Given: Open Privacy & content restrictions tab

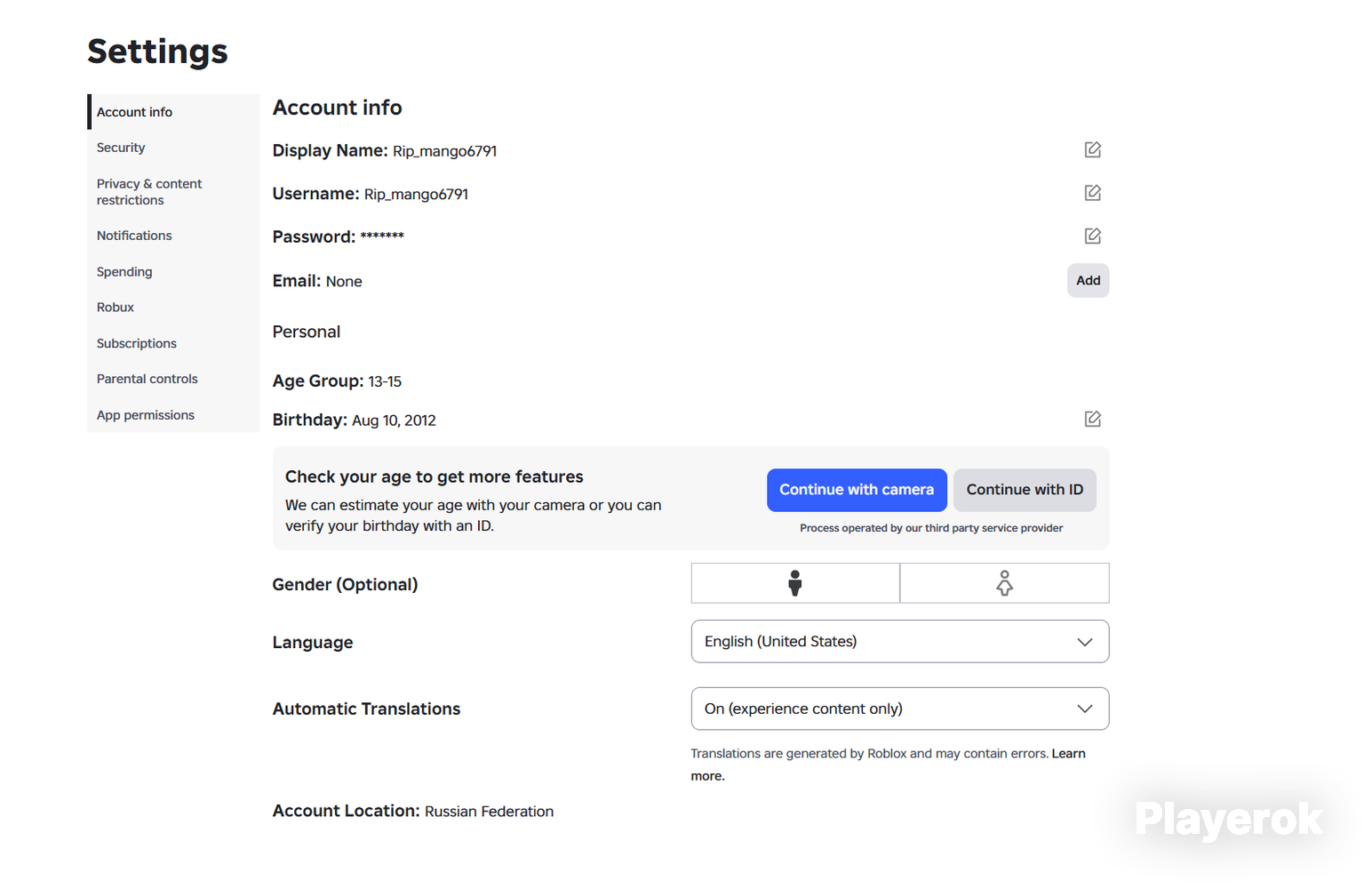Looking at the screenshot, I should [x=173, y=192].
